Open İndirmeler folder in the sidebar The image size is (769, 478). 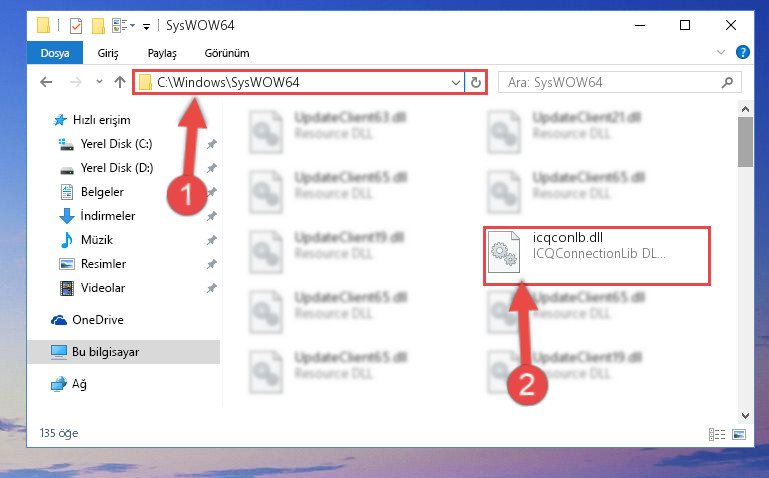click(107, 216)
